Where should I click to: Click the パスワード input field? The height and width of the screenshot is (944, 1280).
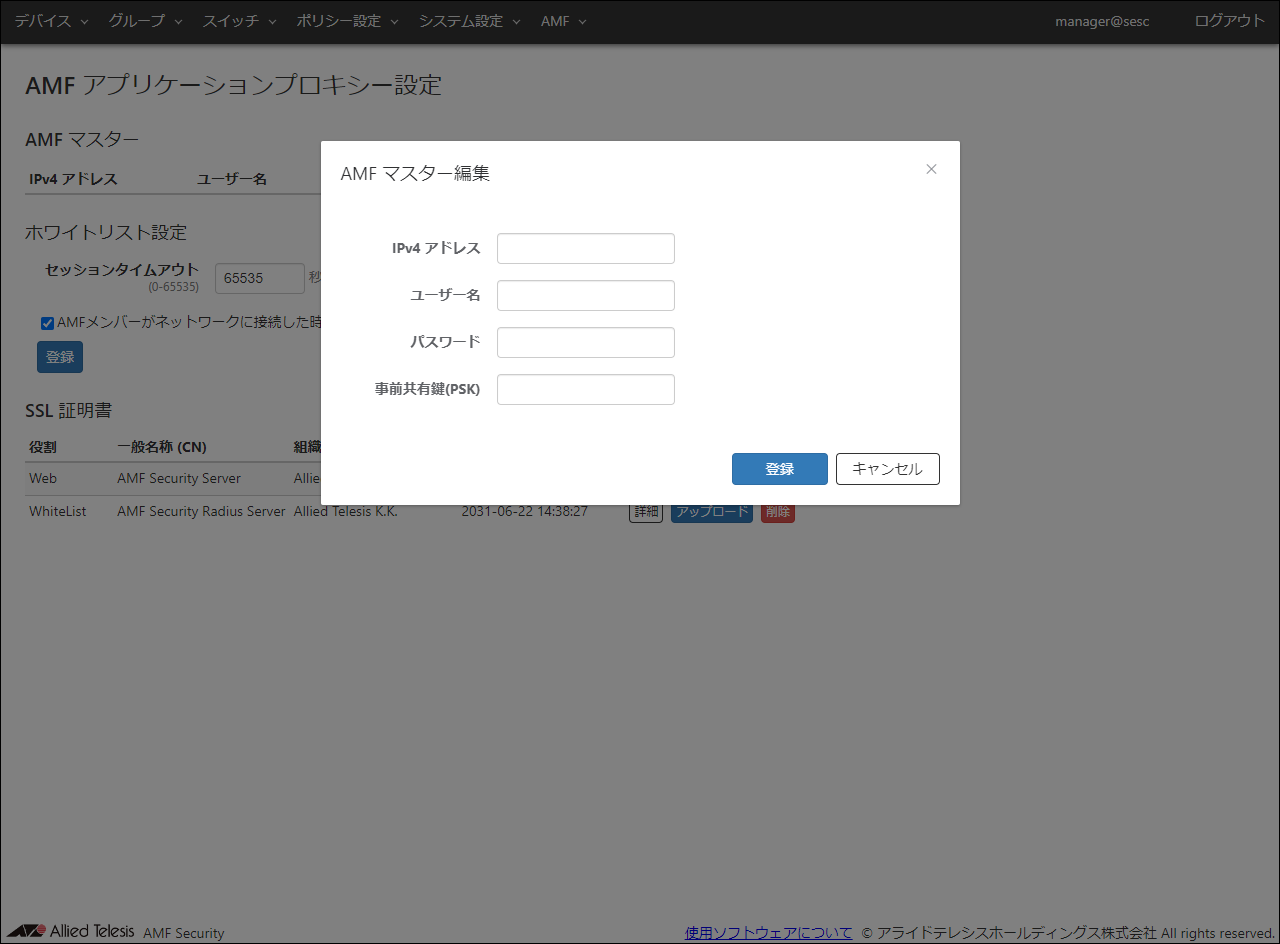(585, 342)
